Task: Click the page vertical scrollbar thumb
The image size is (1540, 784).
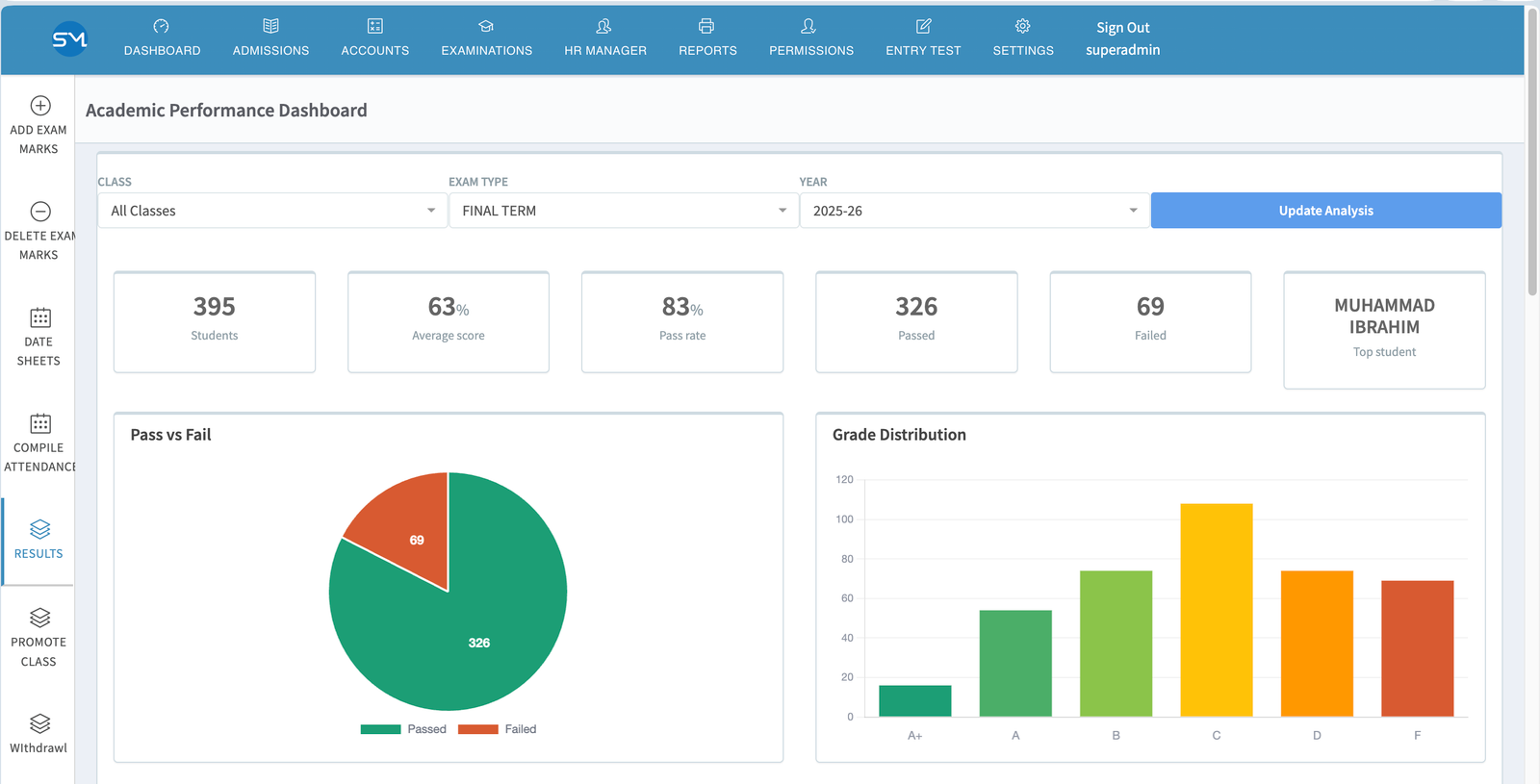Action: point(1532,151)
